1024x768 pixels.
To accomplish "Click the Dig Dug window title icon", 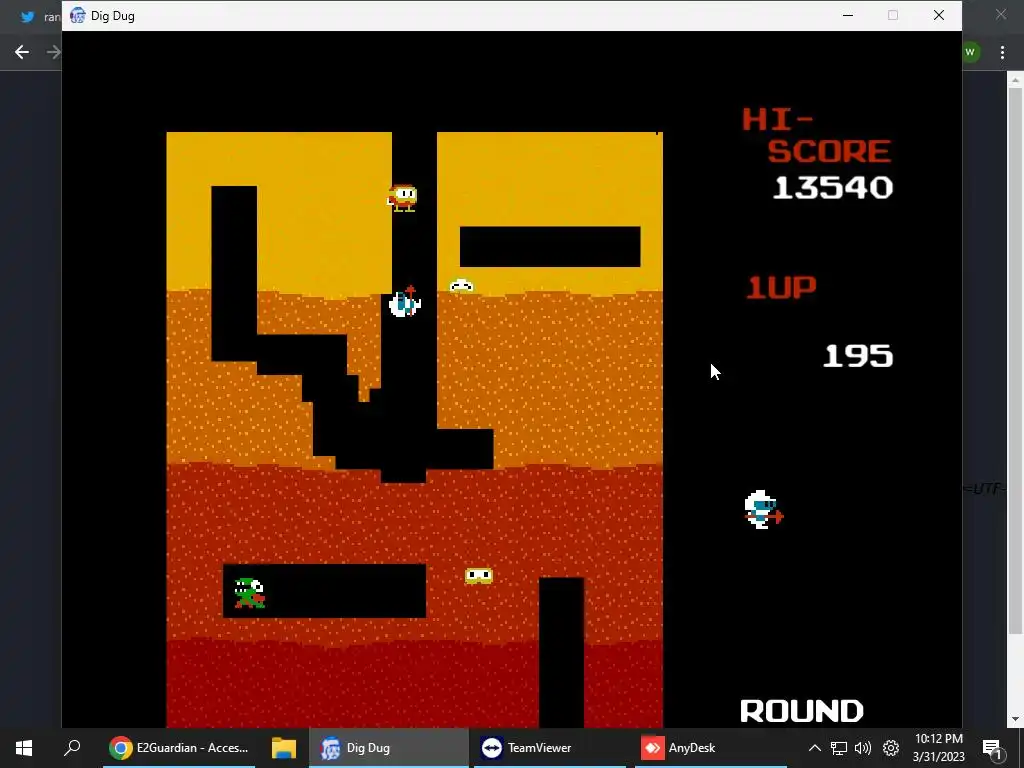I will pyautogui.click(x=78, y=15).
